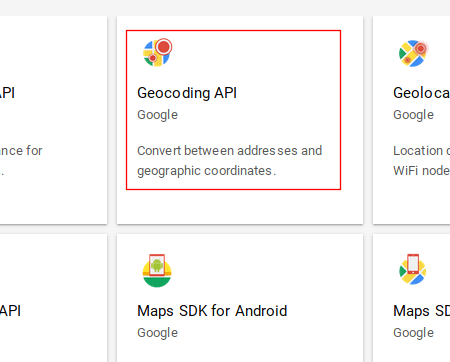Screen dimensions: 450x362
Task: Click Google vendor label under Geocoding API
Action: 158,115
